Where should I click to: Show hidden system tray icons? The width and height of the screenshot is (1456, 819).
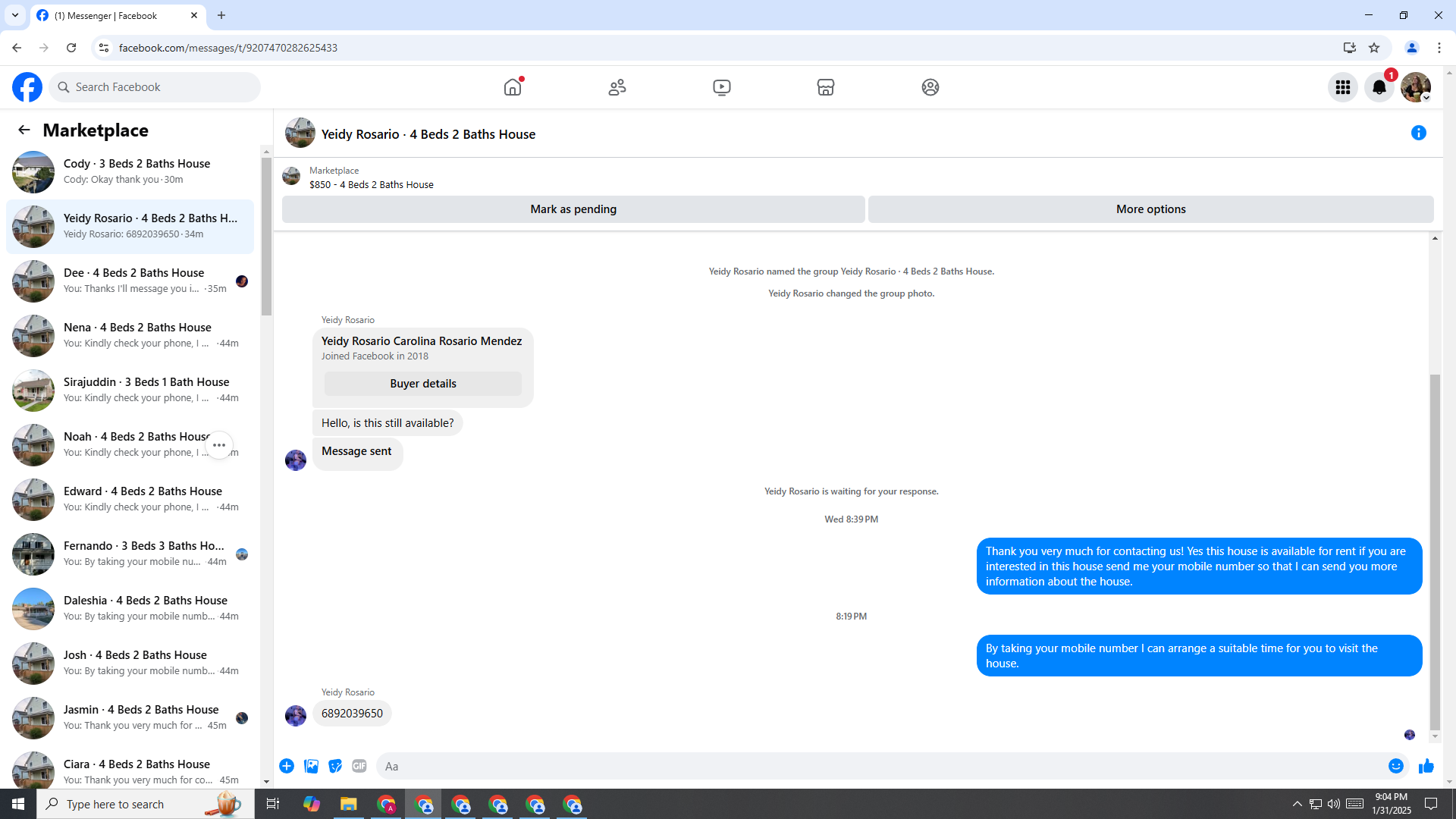[1298, 804]
